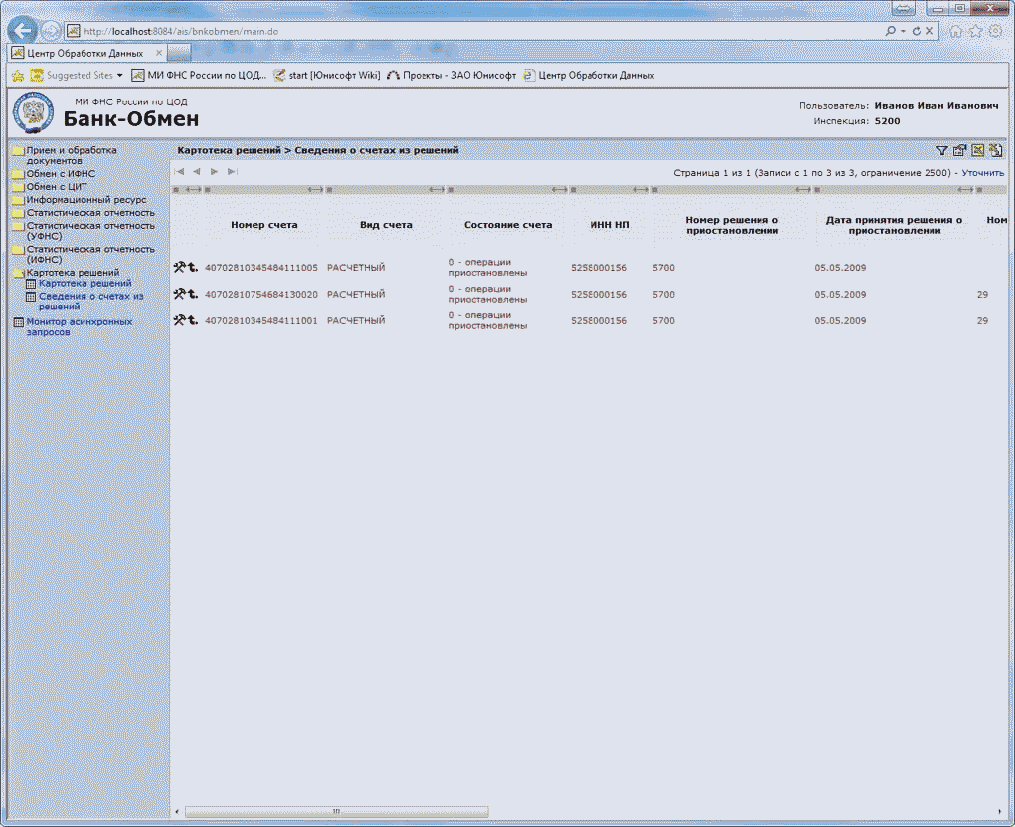Click the tools icon on first account row
Screen dimensions: 1015x827
click(180, 268)
